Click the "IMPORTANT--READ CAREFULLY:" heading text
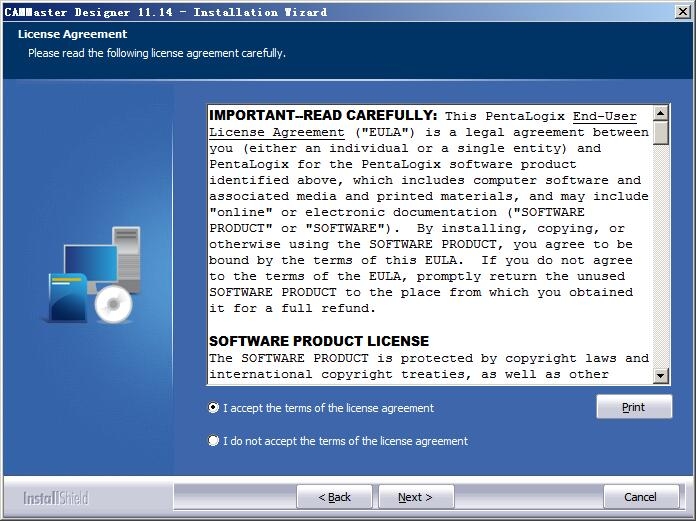Image resolution: width=696 pixels, height=521 pixels. click(323, 115)
